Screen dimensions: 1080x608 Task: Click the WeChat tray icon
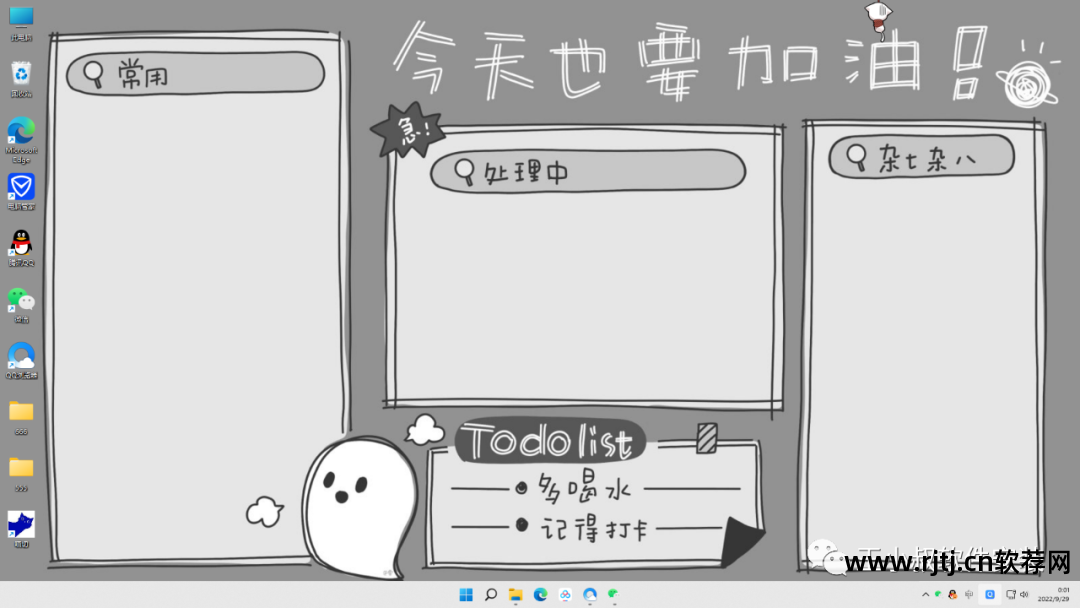tap(938, 594)
